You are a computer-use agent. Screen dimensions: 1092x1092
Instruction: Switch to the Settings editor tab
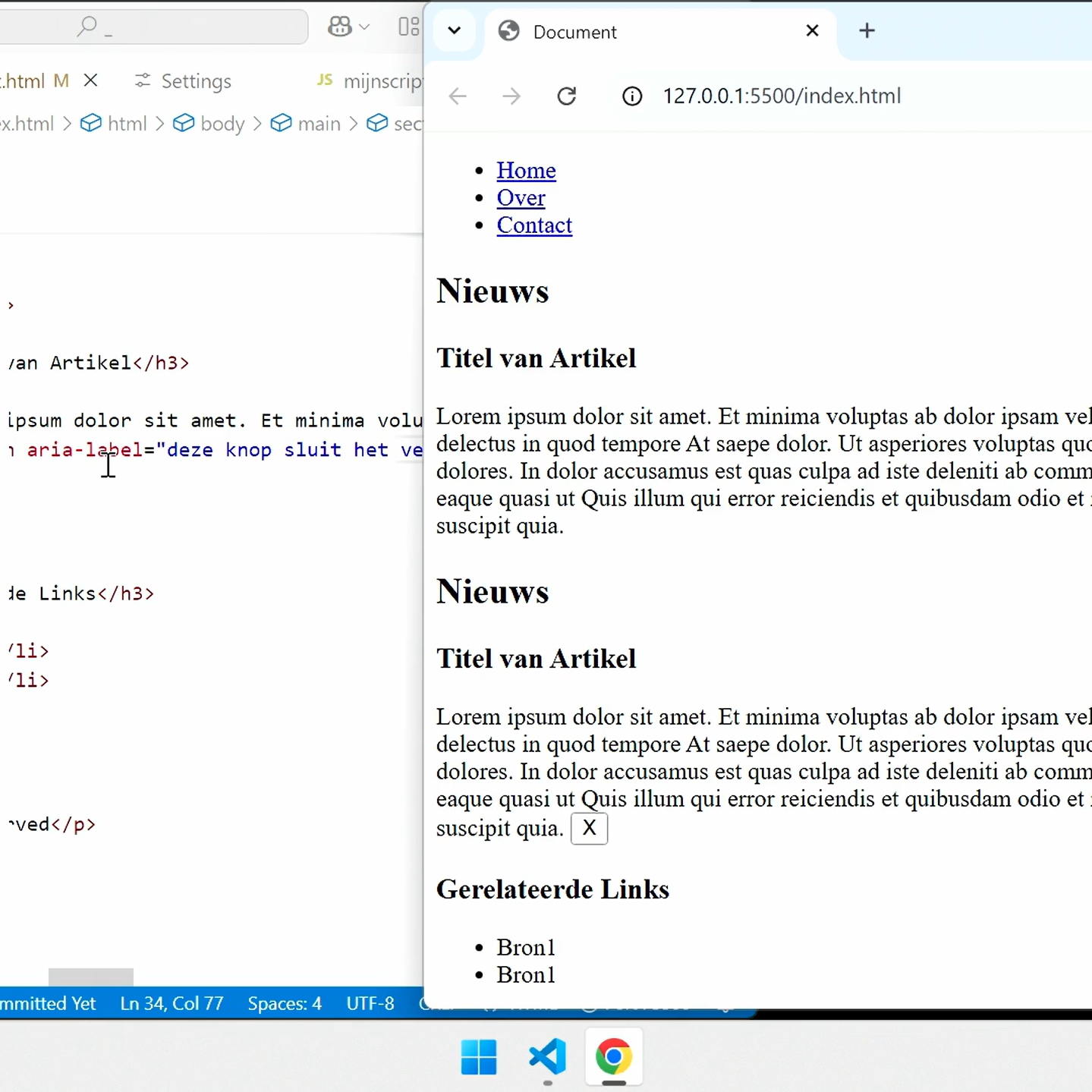[183, 81]
